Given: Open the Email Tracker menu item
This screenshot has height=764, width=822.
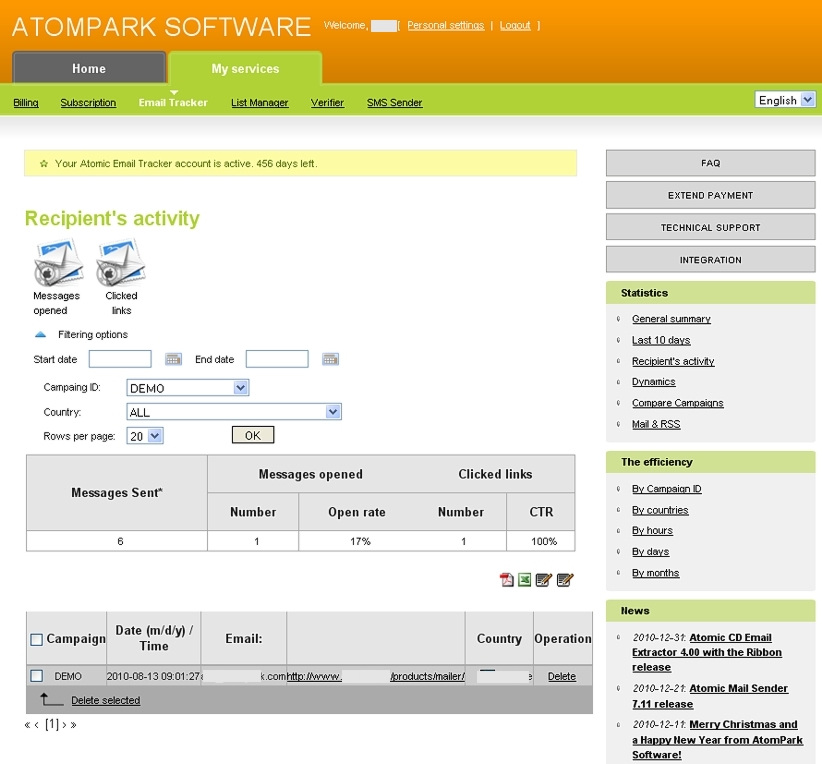Looking at the screenshot, I should pos(173,103).
